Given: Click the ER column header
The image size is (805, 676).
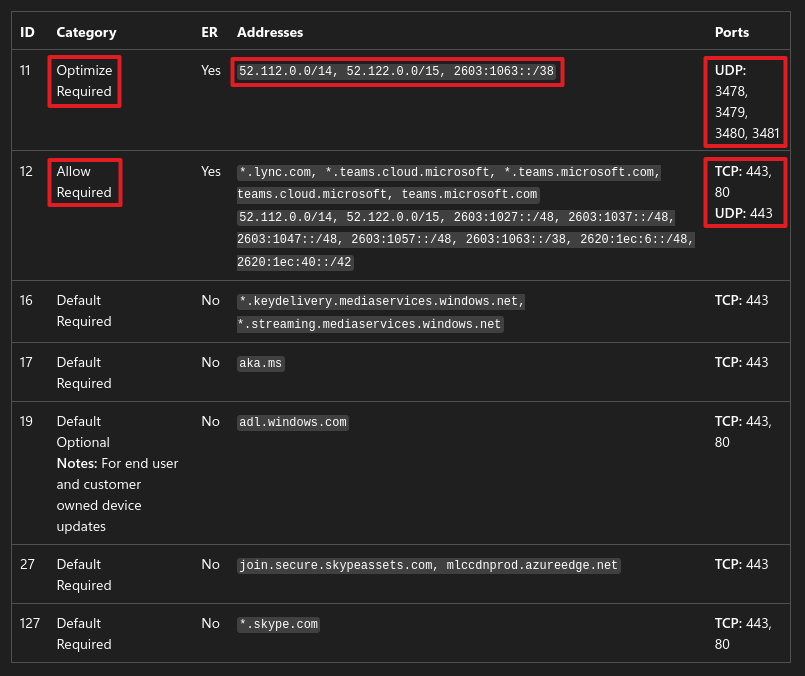Looking at the screenshot, I should tap(209, 32).
